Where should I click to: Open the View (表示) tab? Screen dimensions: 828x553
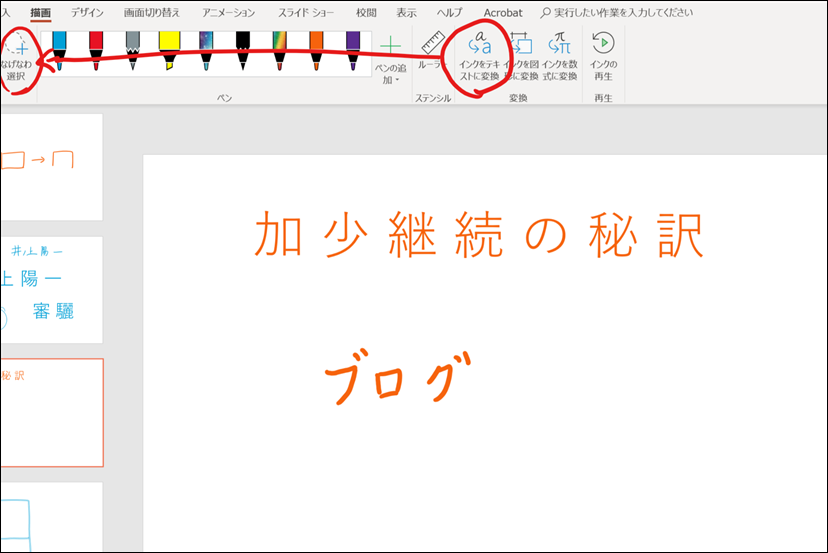[x=406, y=13]
